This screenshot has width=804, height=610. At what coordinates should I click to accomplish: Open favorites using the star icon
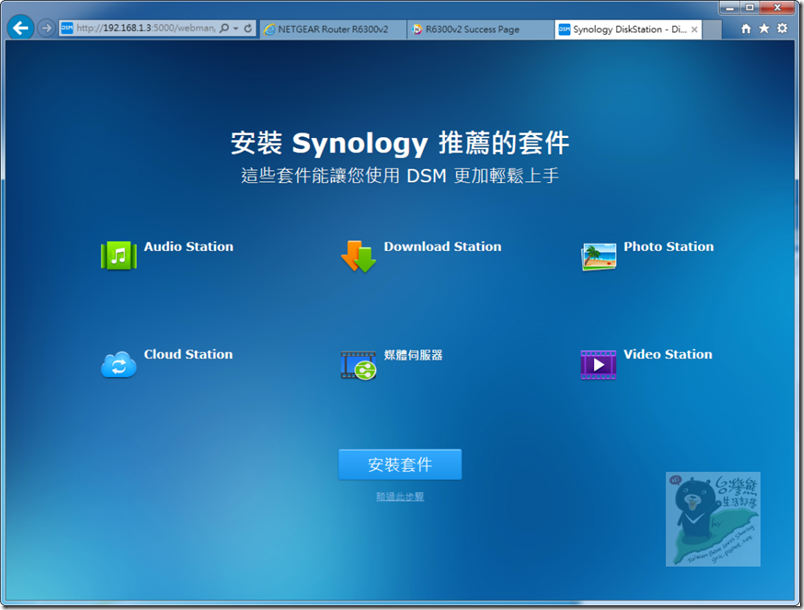(x=764, y=29)
